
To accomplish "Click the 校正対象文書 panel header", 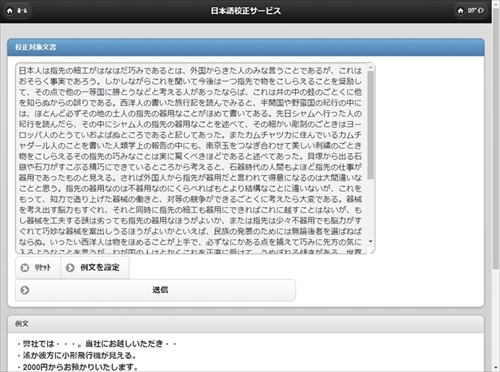I will pos(246,47).
